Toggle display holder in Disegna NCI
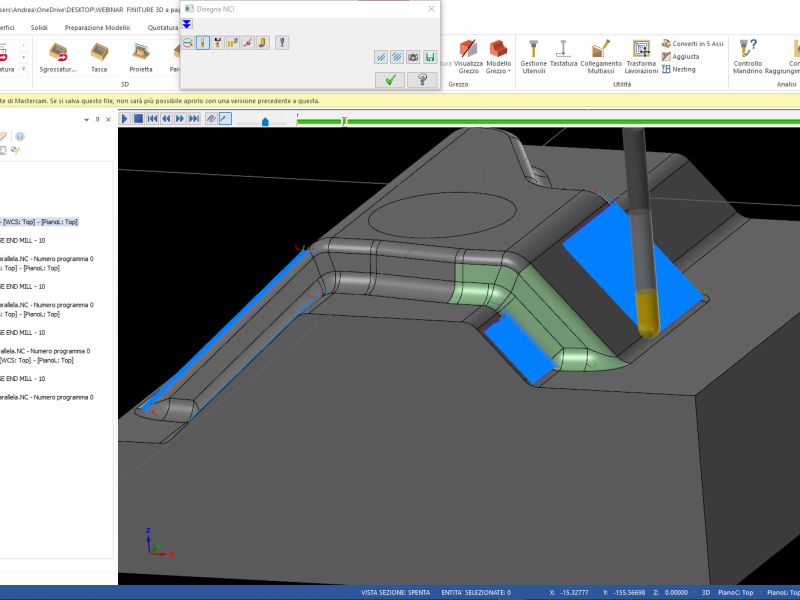 tap(217, 43)
